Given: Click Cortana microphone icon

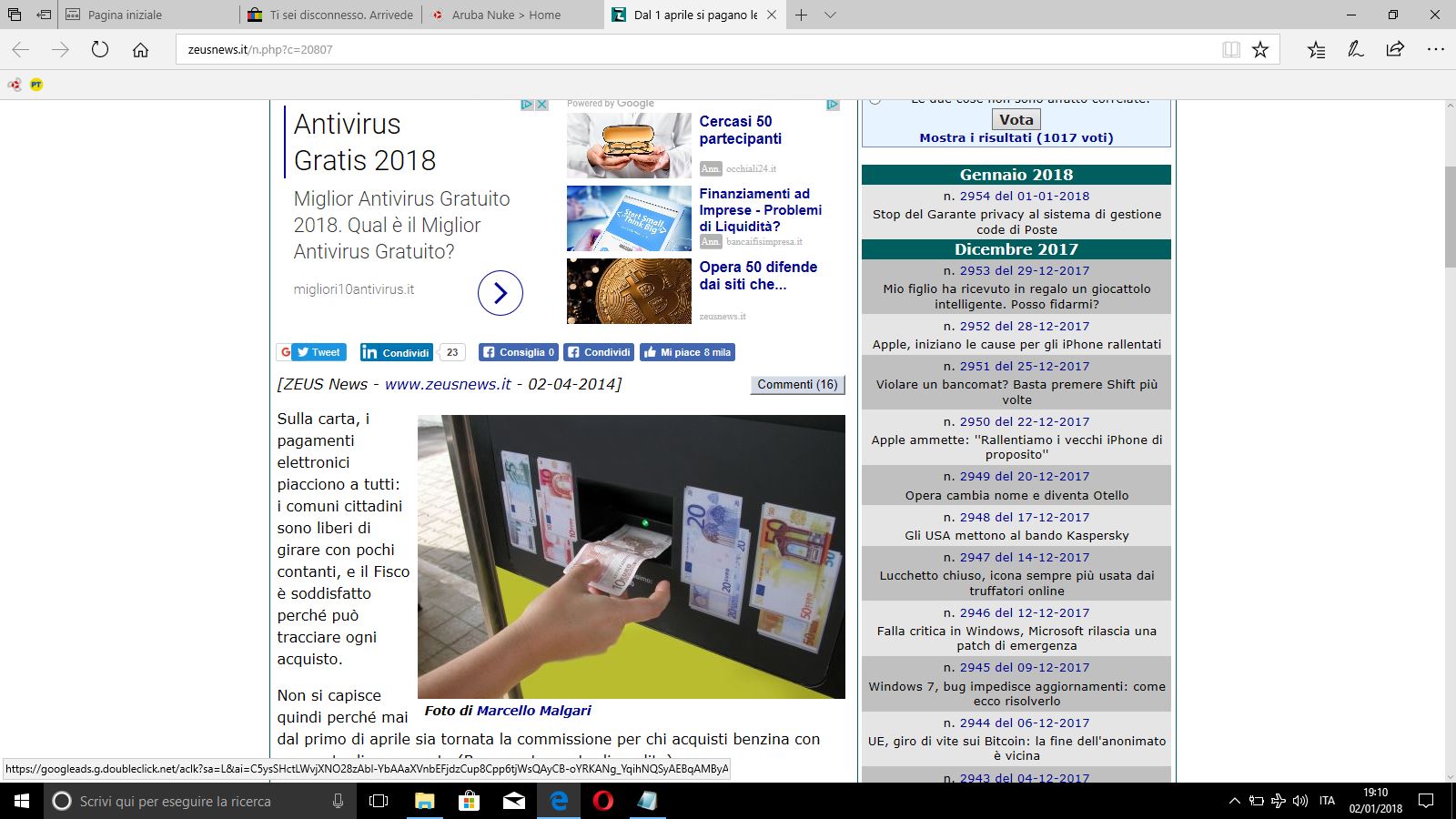Looking at the screenshot, I should (x=338, y=801).
